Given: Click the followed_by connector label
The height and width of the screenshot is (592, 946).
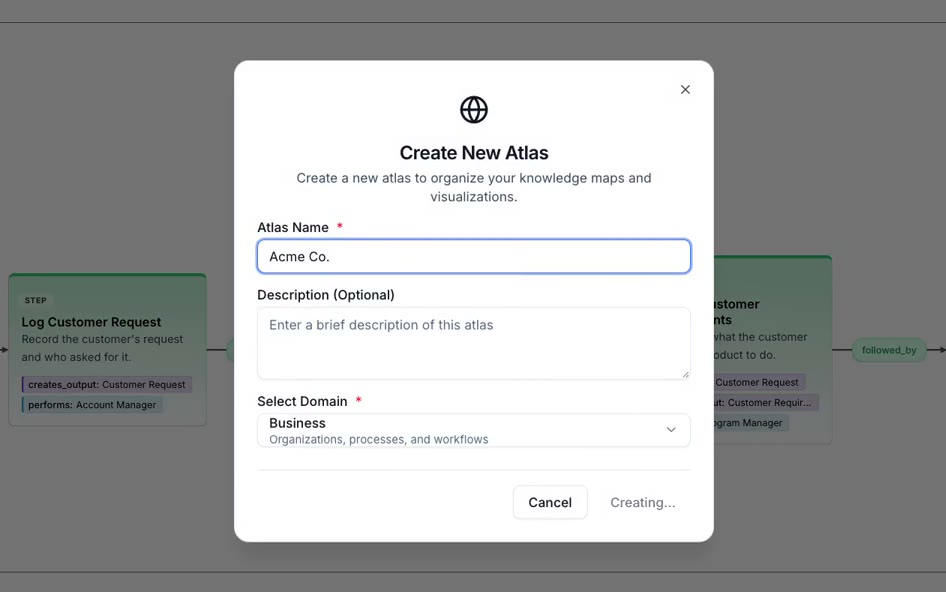Looking at the screenshot, I should (889, 350).
